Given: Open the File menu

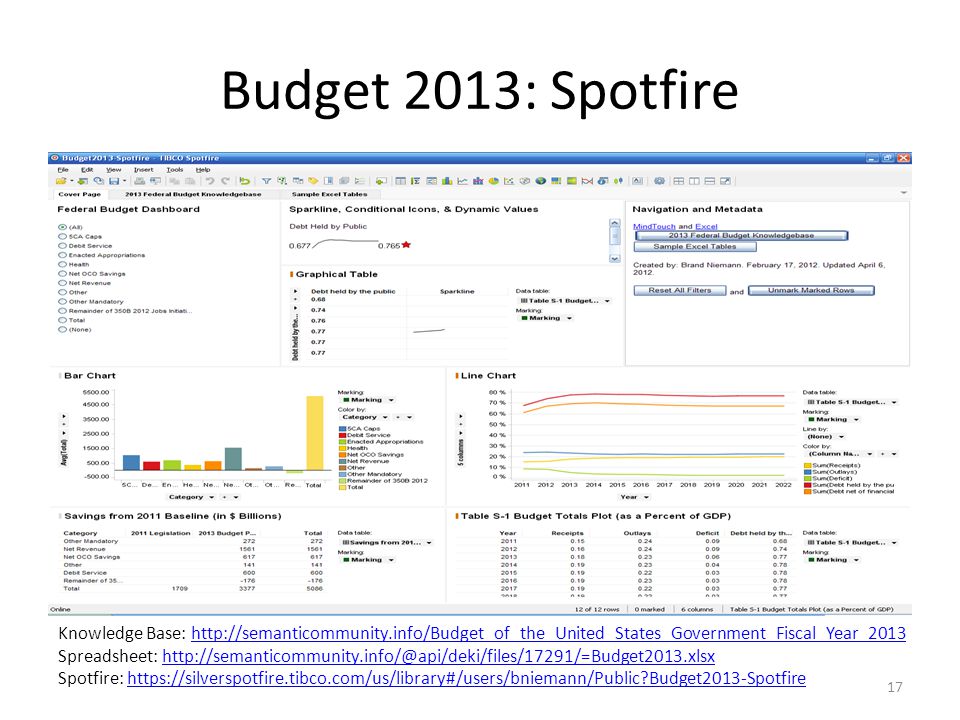Looking at the screenshot, I should [63, 170].
